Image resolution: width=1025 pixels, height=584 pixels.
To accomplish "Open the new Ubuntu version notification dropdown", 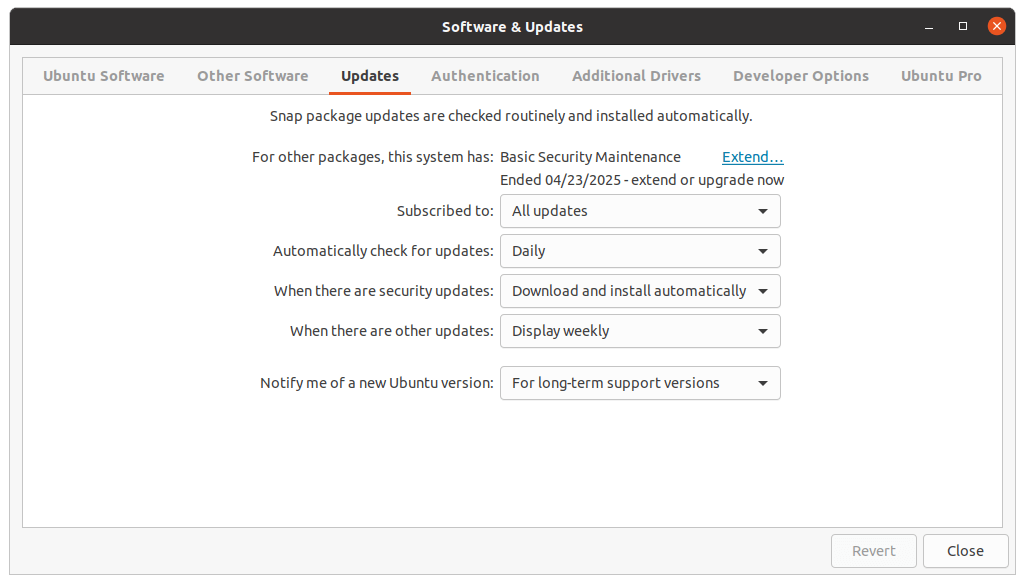I will [640, 383].
